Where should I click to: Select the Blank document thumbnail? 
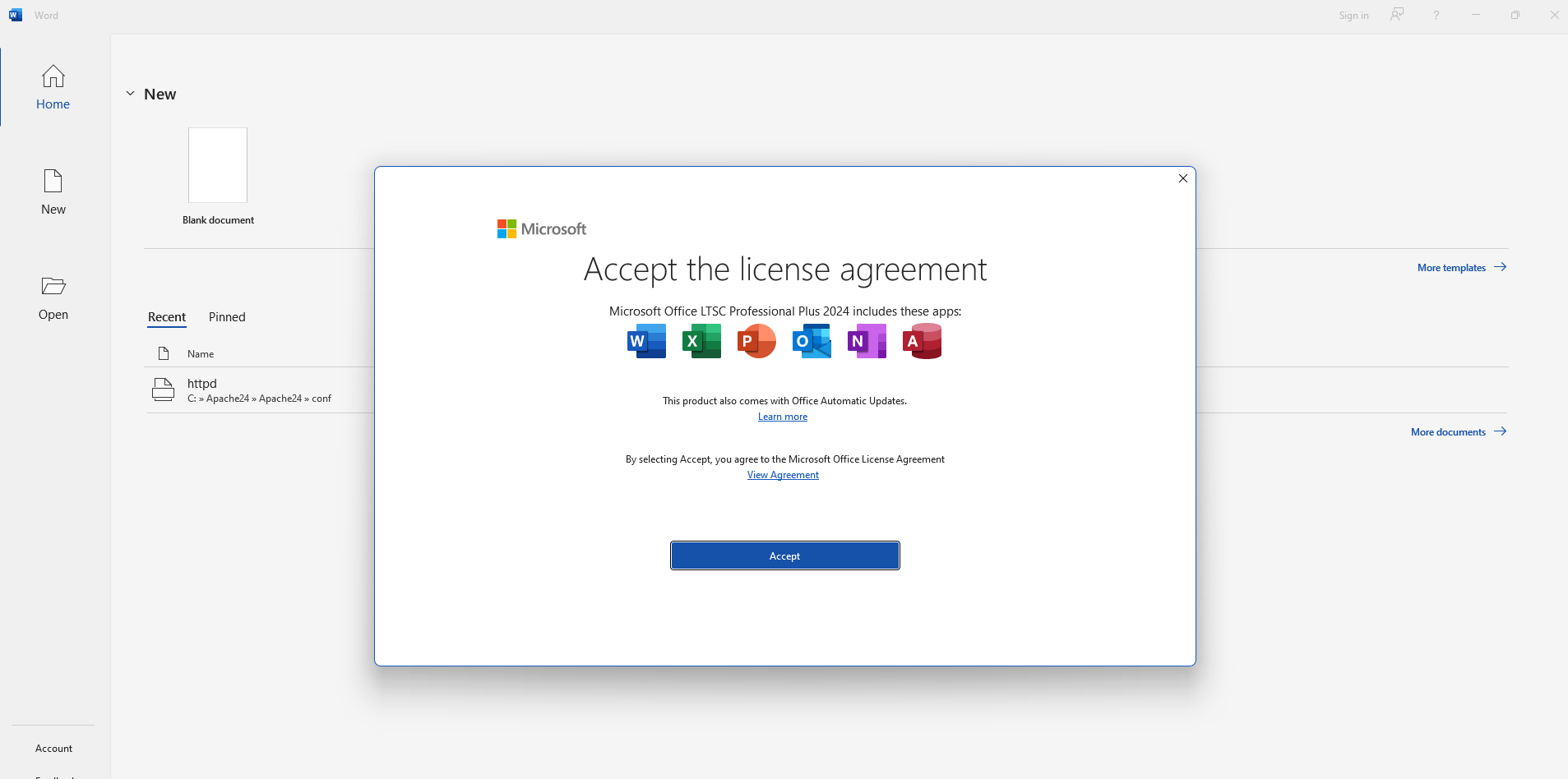coord(218,166)
